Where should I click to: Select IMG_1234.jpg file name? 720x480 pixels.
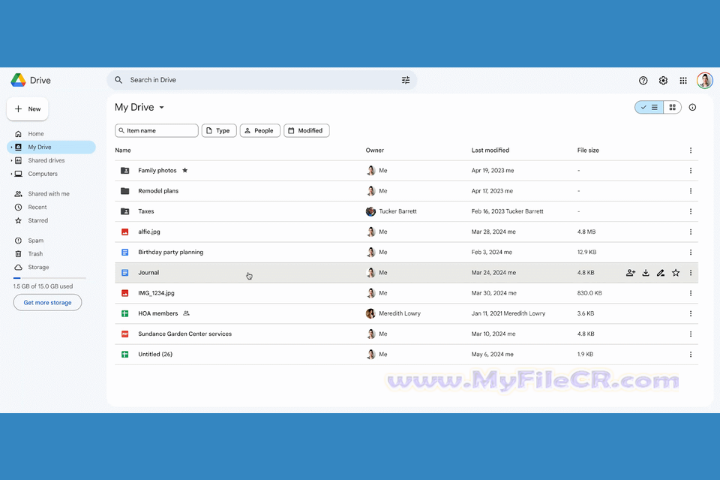coord(156,293)
